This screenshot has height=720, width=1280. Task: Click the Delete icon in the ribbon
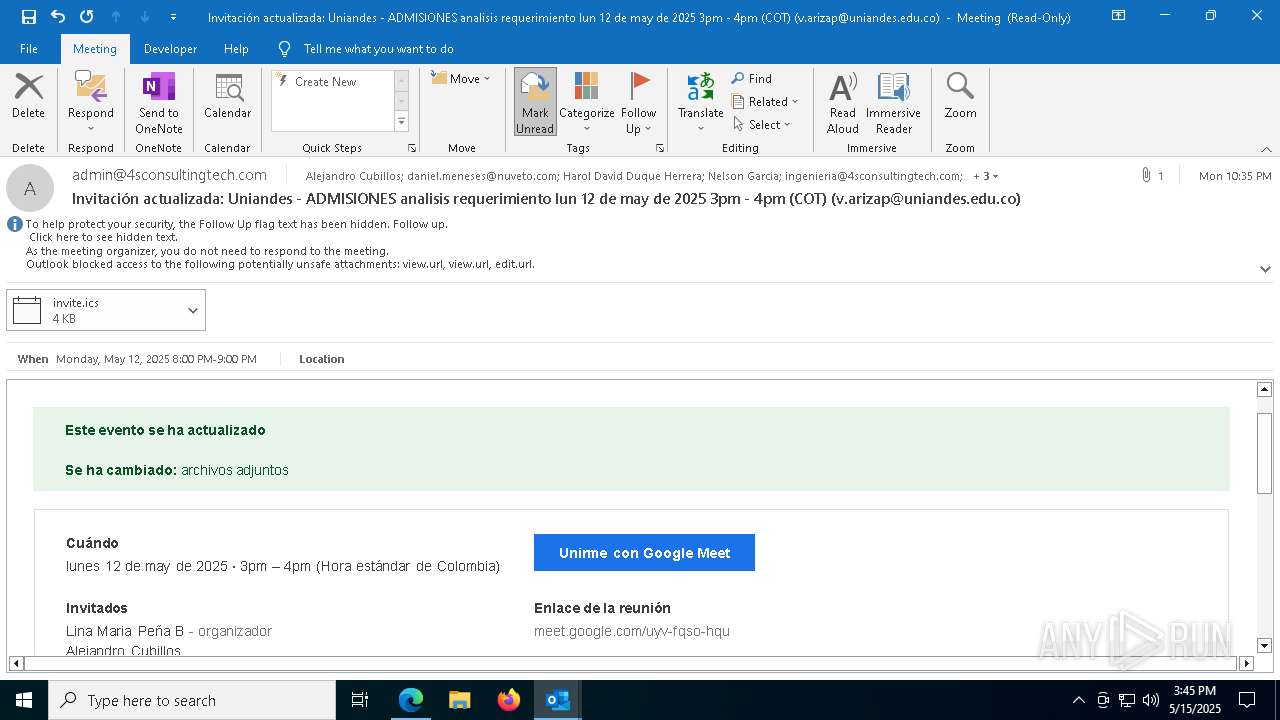pos(28,97)
